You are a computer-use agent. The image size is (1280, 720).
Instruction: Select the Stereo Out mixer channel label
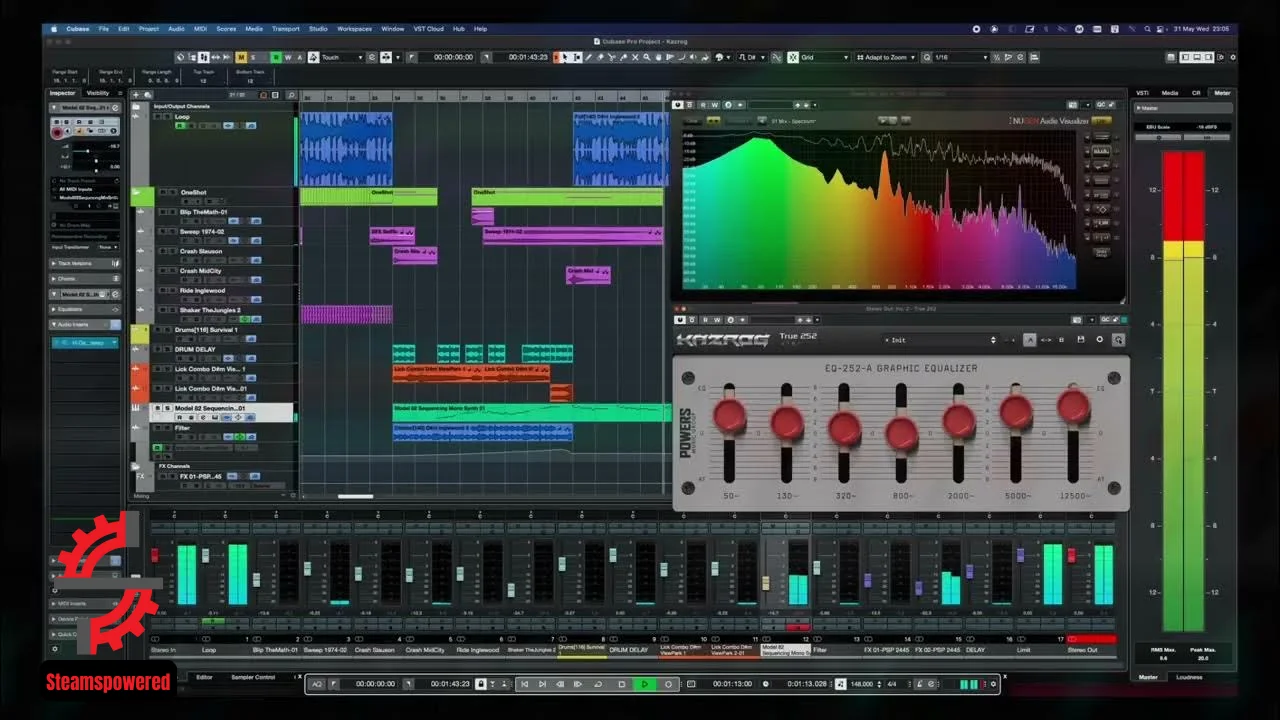1083,650
